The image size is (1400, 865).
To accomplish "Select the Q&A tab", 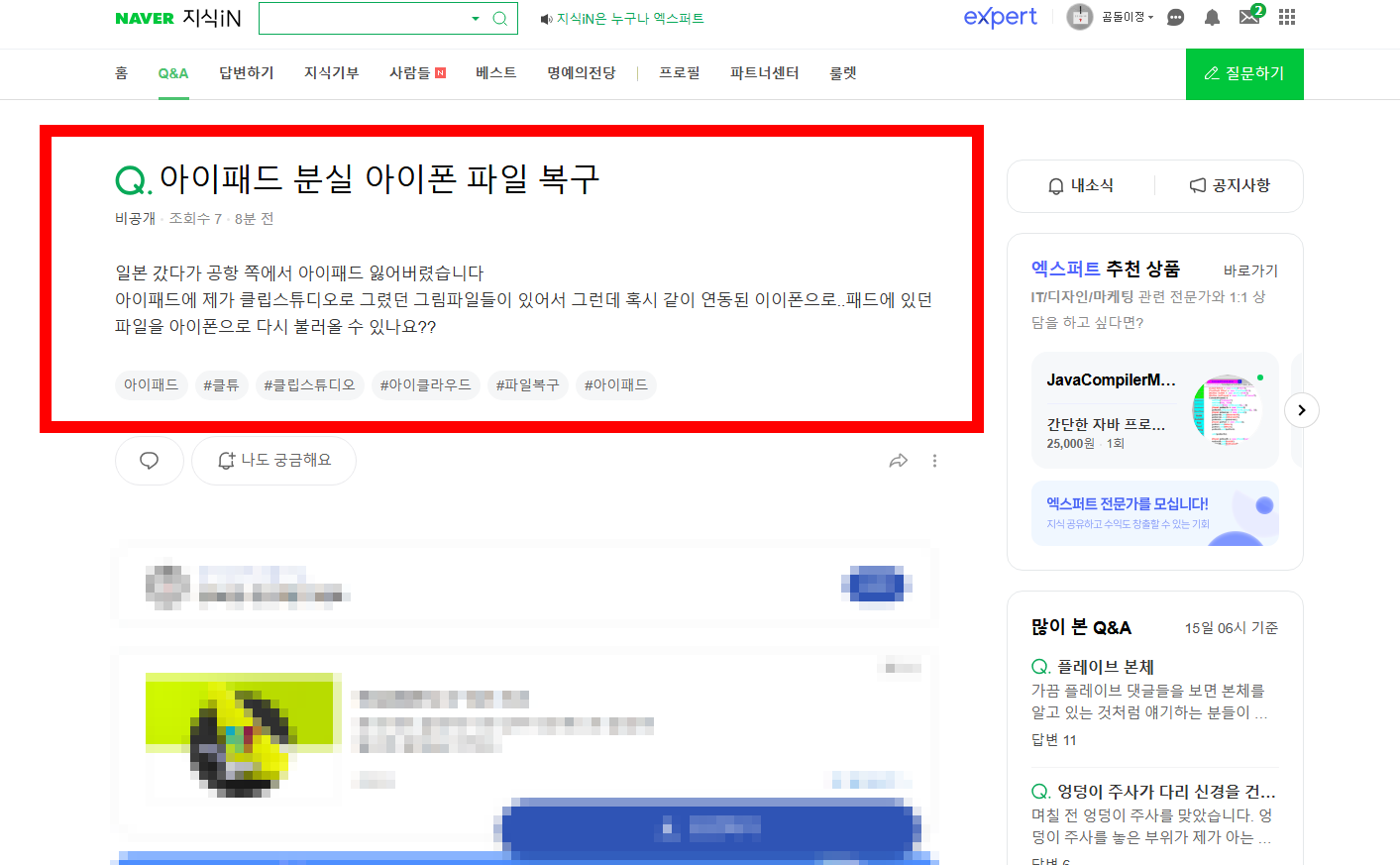I will tap(173, 73).
